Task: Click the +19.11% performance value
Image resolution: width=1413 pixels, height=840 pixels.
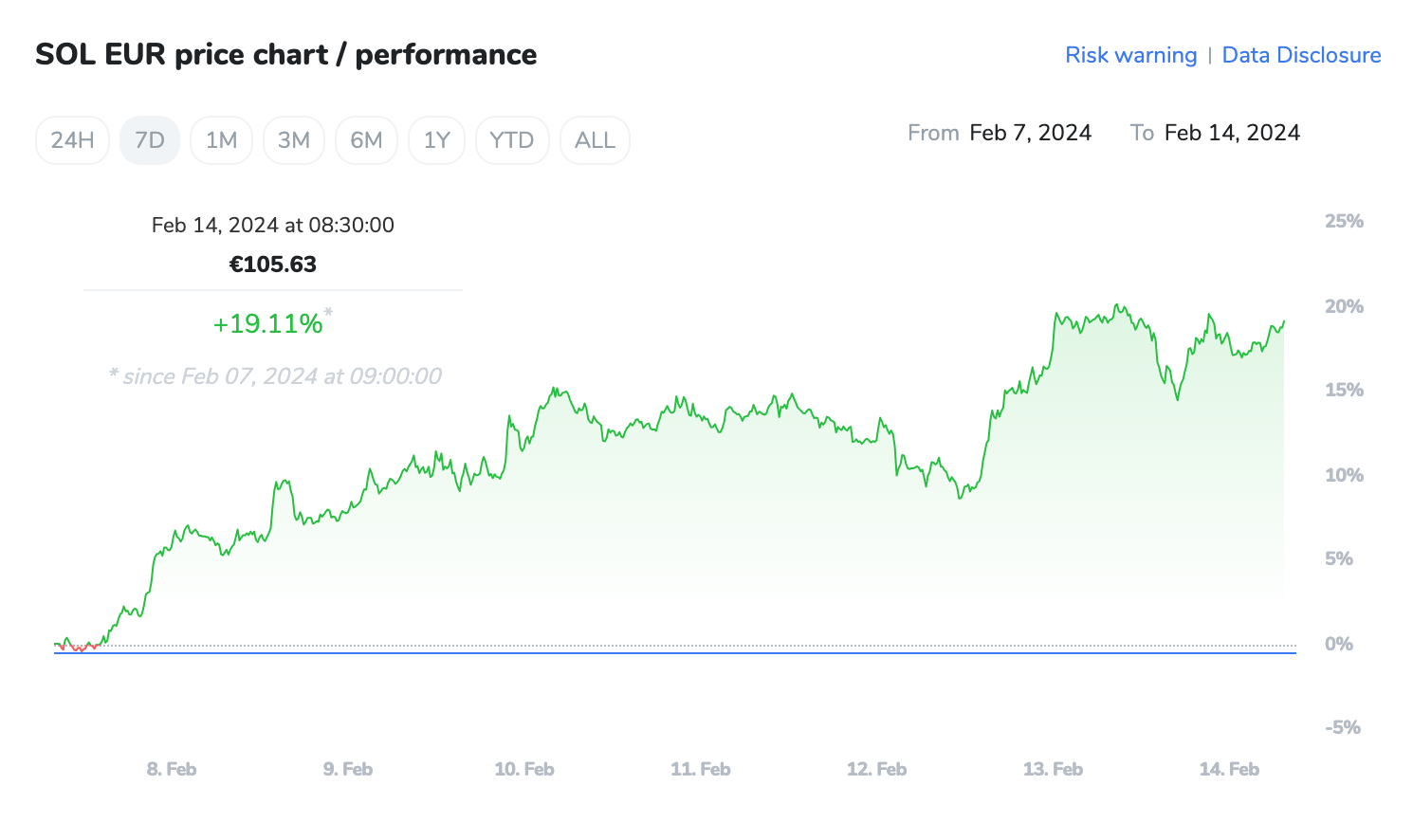Action: (268, 324)
